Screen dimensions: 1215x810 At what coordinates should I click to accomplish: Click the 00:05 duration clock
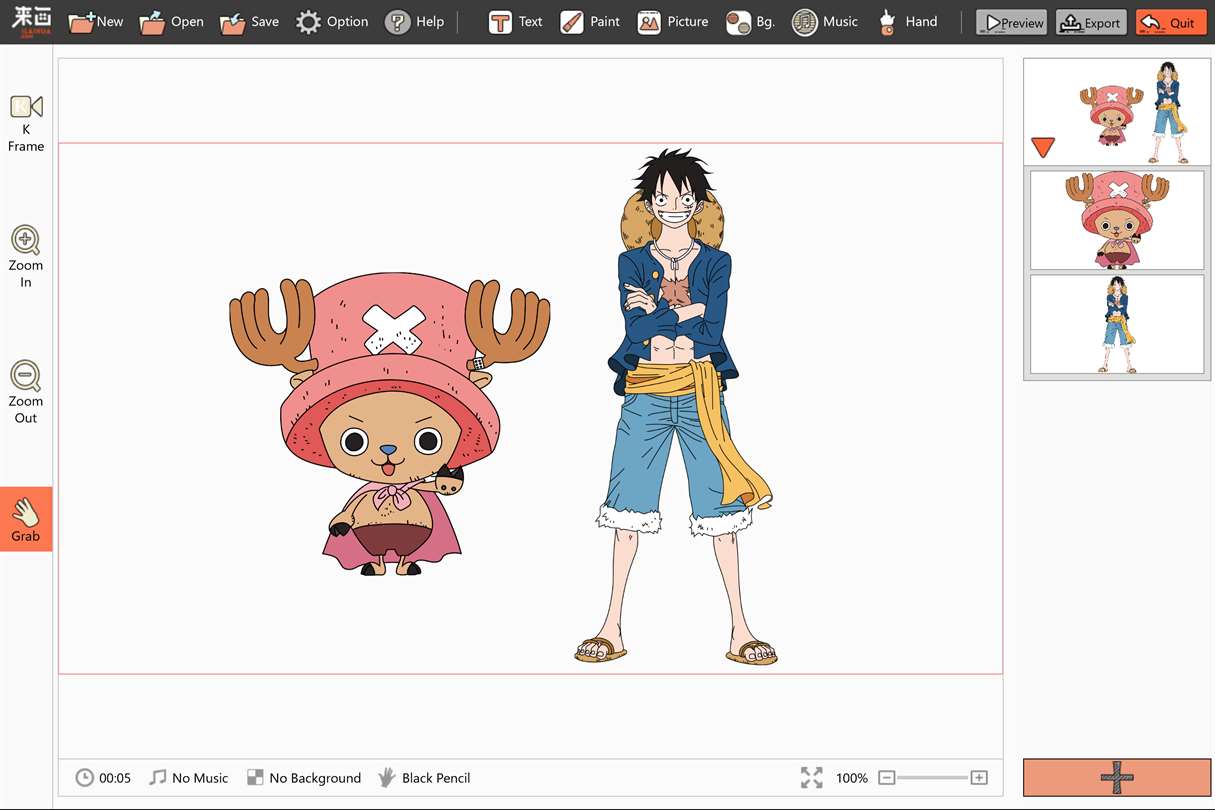103,777
